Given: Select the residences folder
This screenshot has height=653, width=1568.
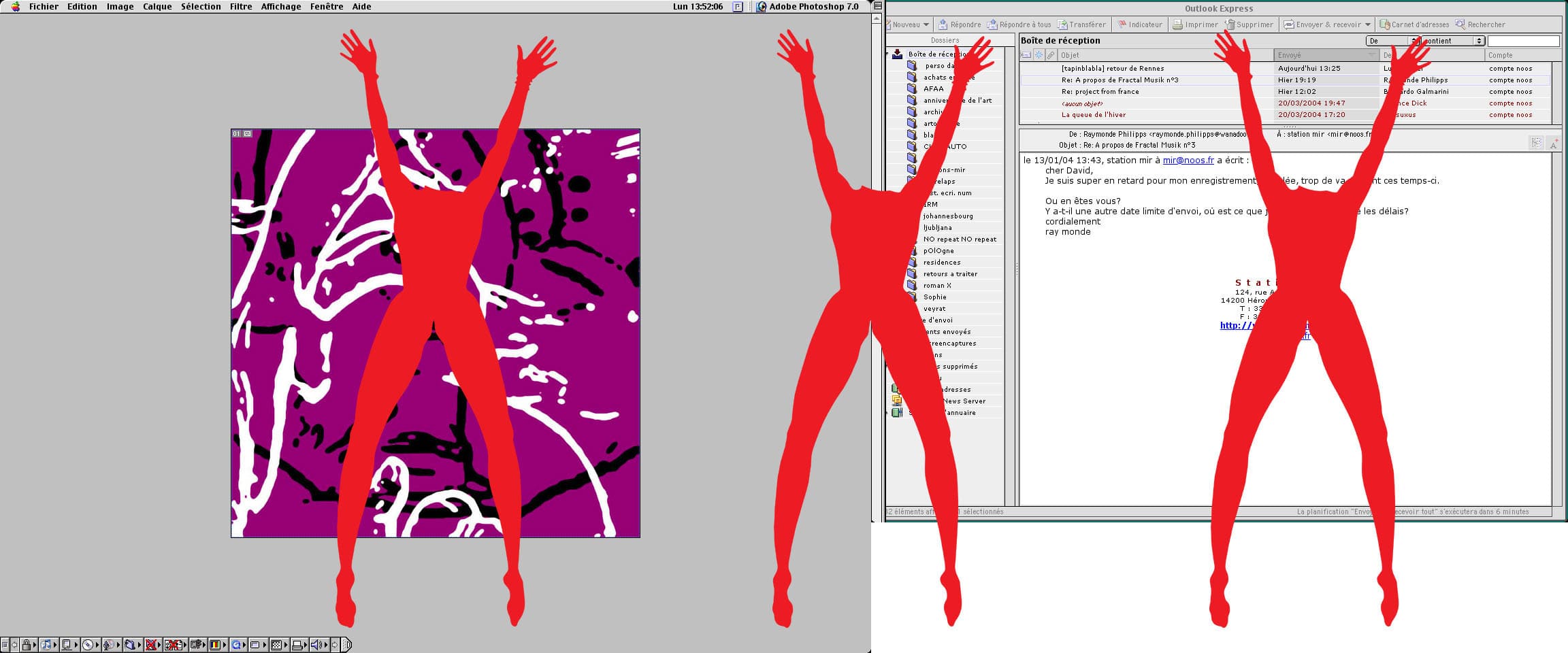Looking at the screenshot, I should (942, 262).
